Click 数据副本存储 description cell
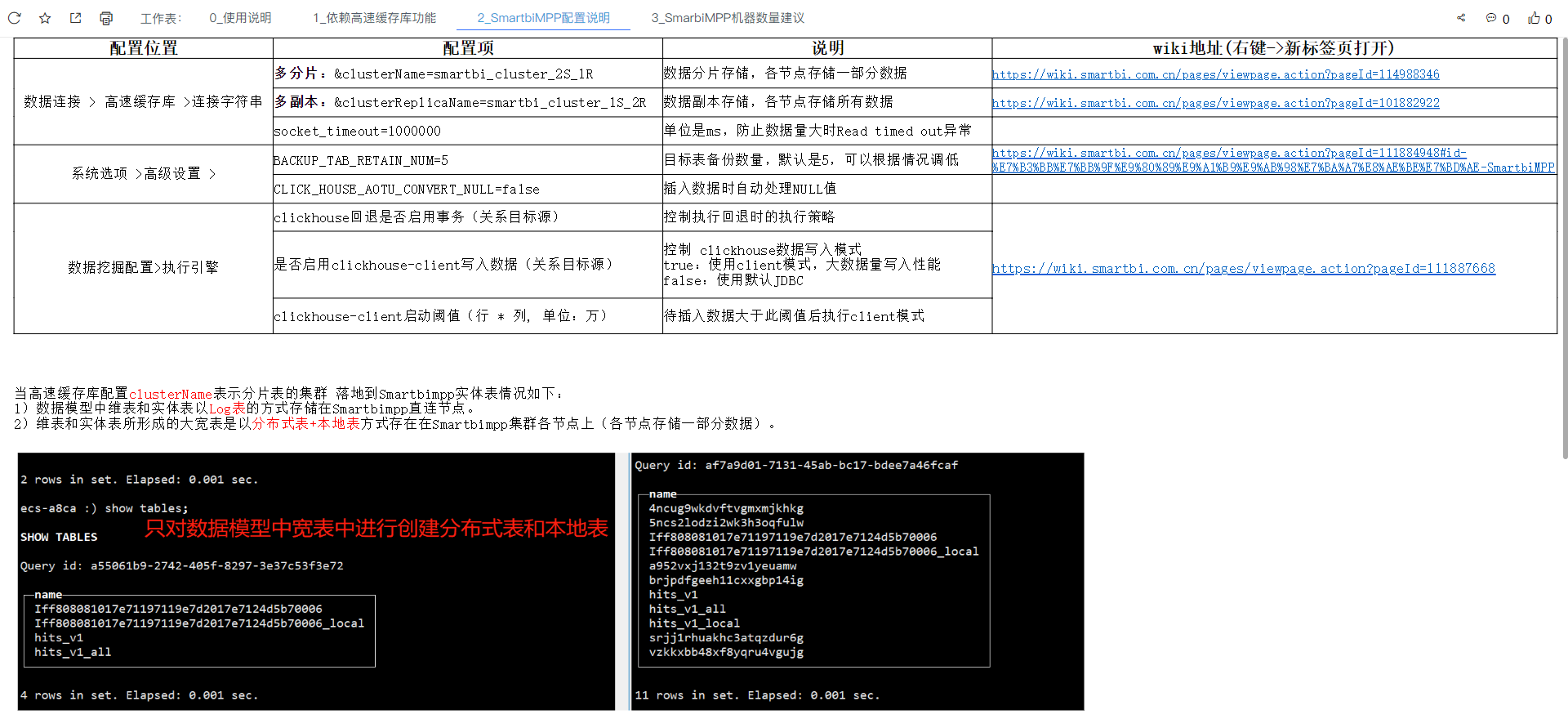Image resolution: width=1568 pixels, height=719 pixels. [827, 102]
